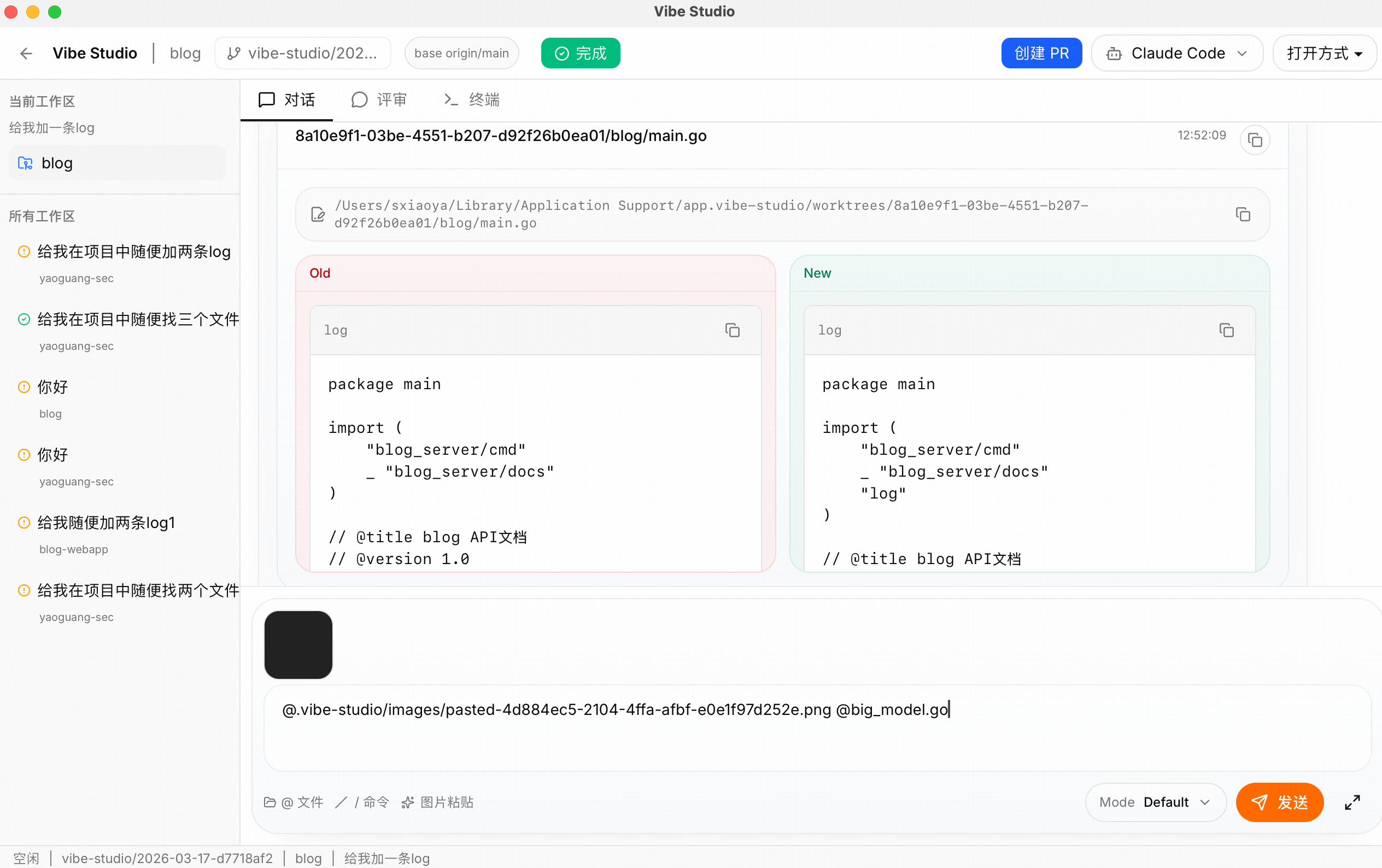Copy the main.go file path
1382x868 pixels.
(x=1243, y=214)
